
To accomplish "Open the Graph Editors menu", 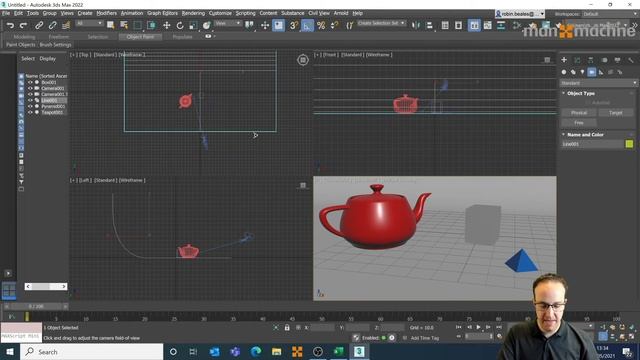I will tap(162, 13).
